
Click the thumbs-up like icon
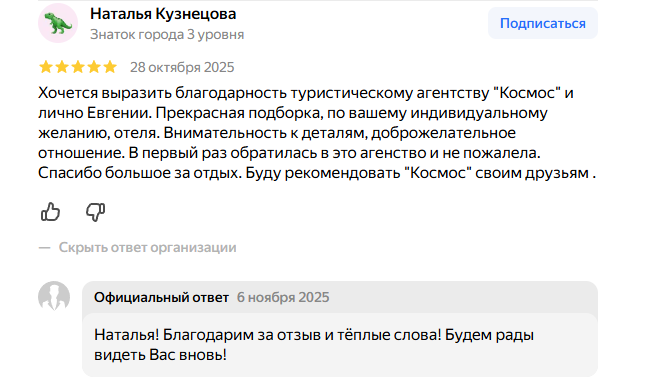[51, 212]
